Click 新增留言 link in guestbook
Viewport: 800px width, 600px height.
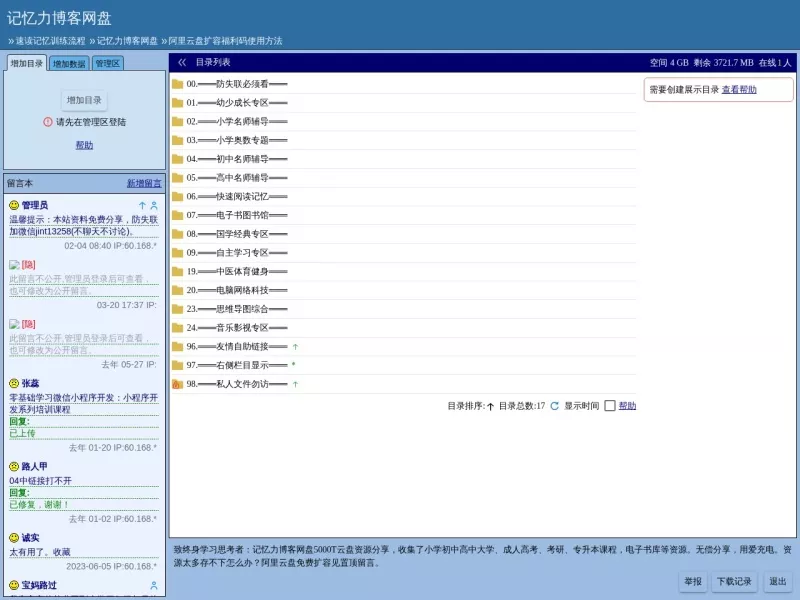144,183
